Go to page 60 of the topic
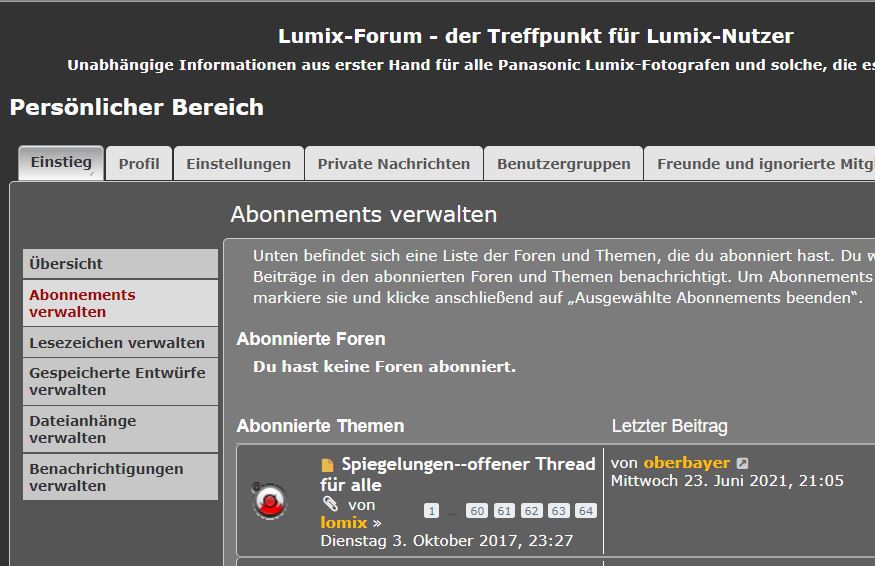875x566 pixels. click(x=477, y=511)
